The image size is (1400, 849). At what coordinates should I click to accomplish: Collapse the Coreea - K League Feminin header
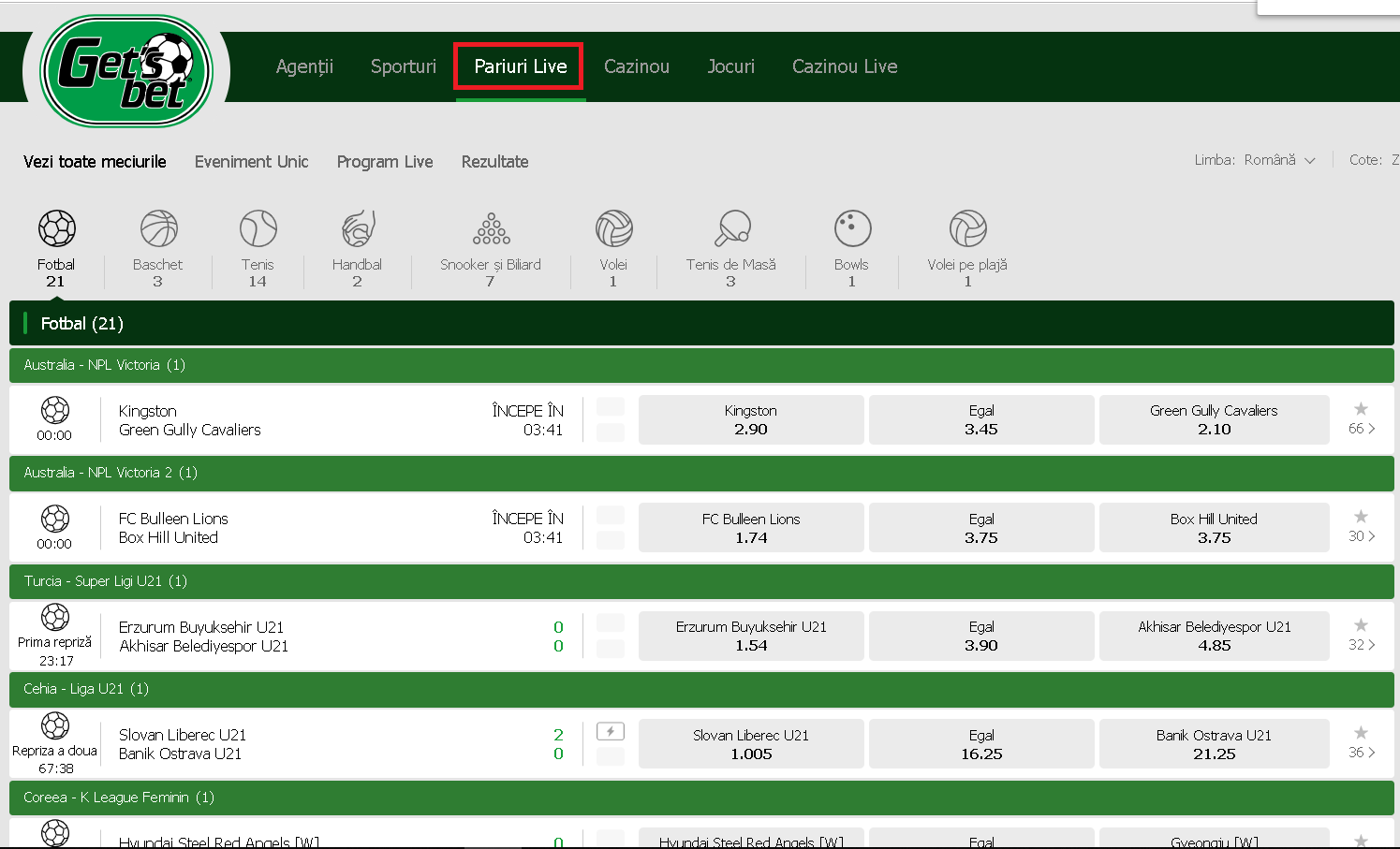701,798
